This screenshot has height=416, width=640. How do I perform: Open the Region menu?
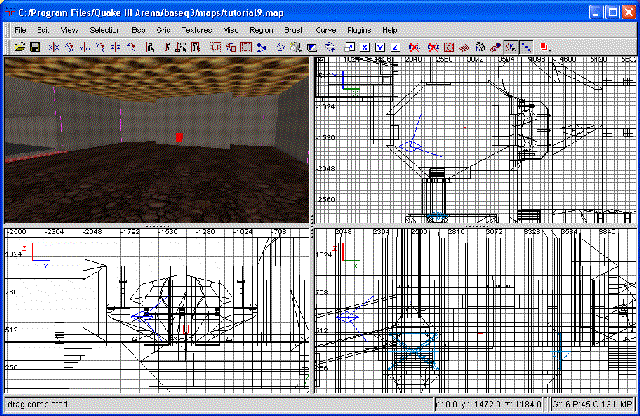click(261, 30)
